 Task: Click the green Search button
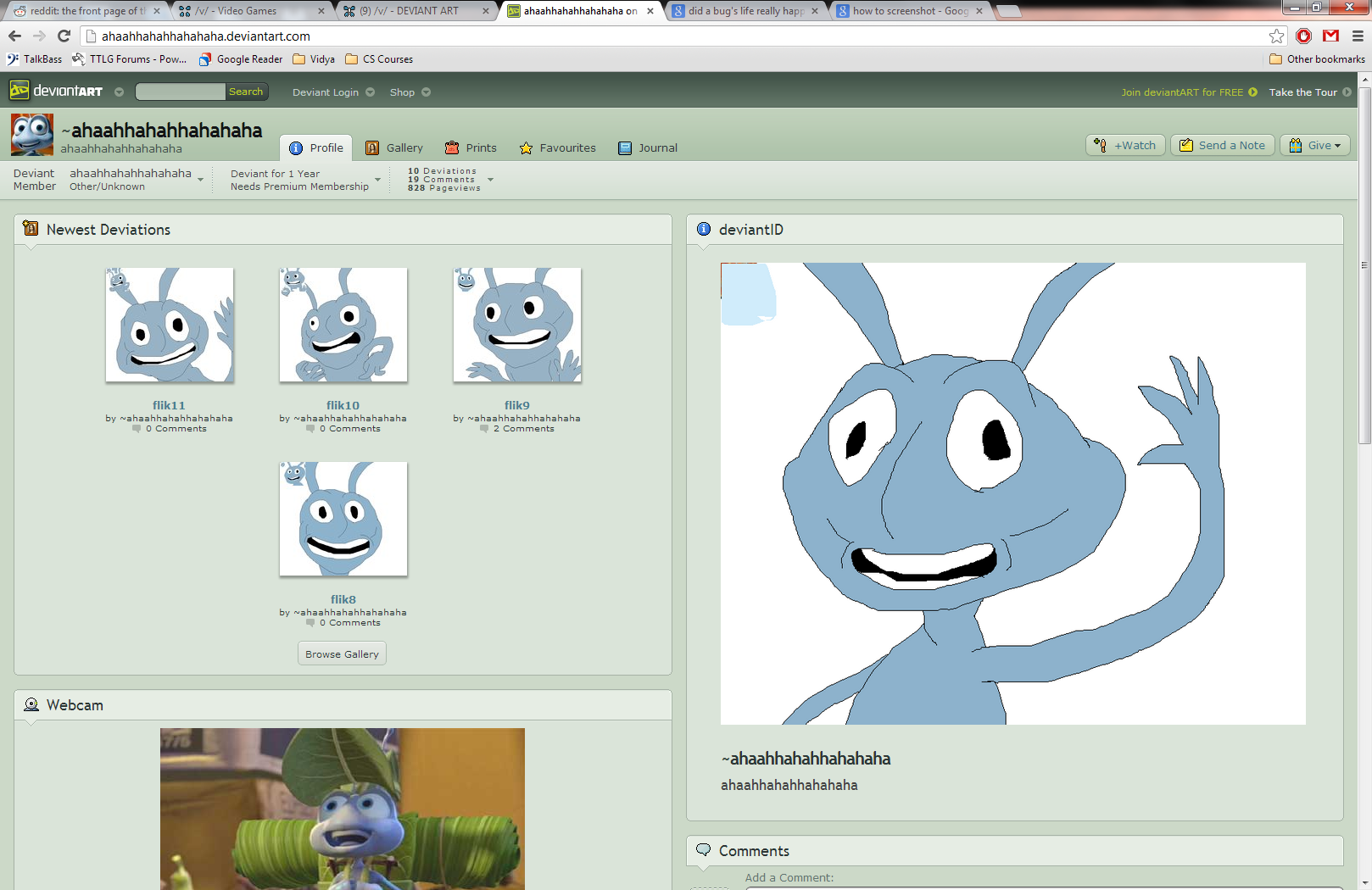pyautogui.click(x=246, y=92)
